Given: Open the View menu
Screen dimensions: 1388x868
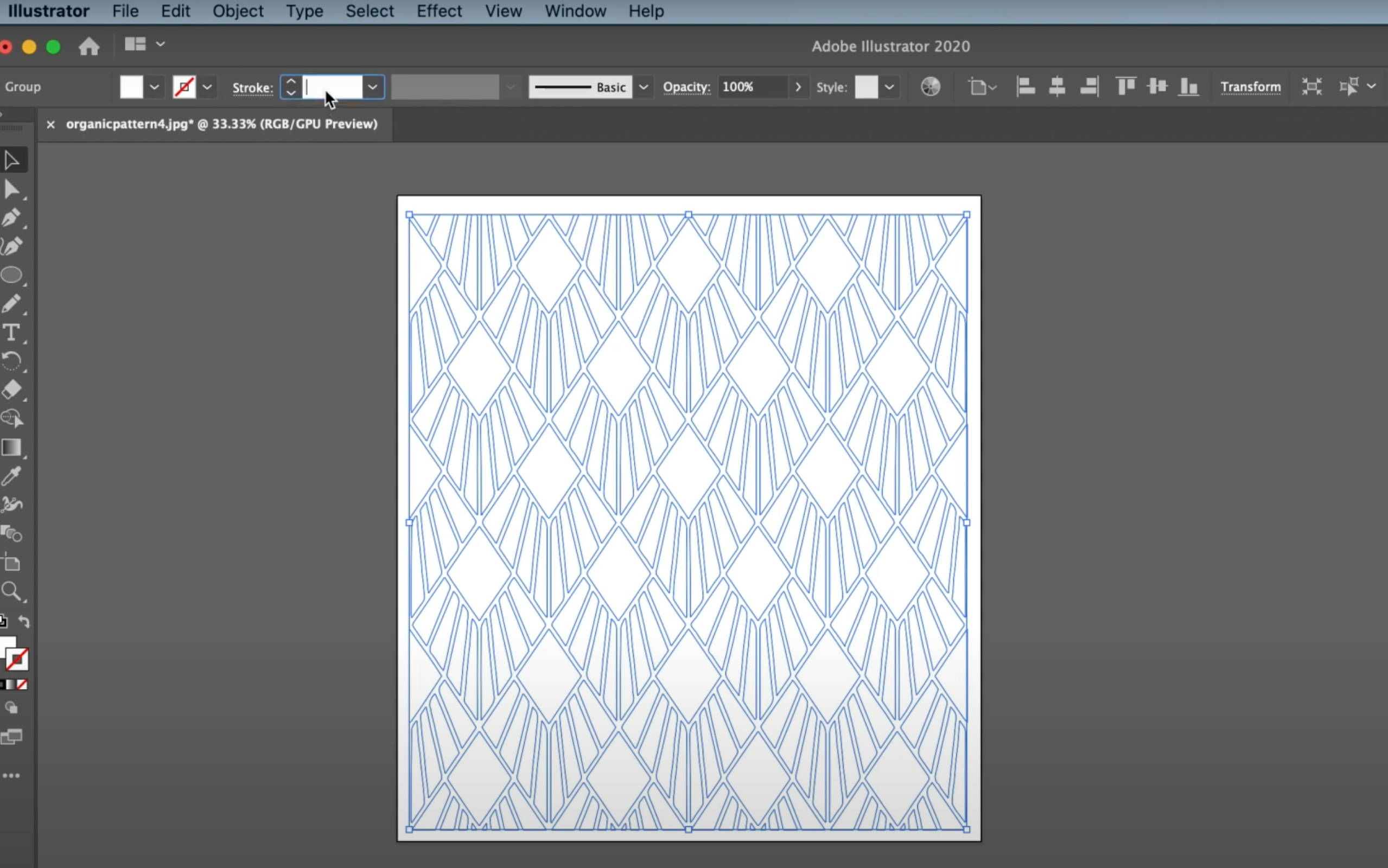Looking at the screenshot, I should pos(504,11).
